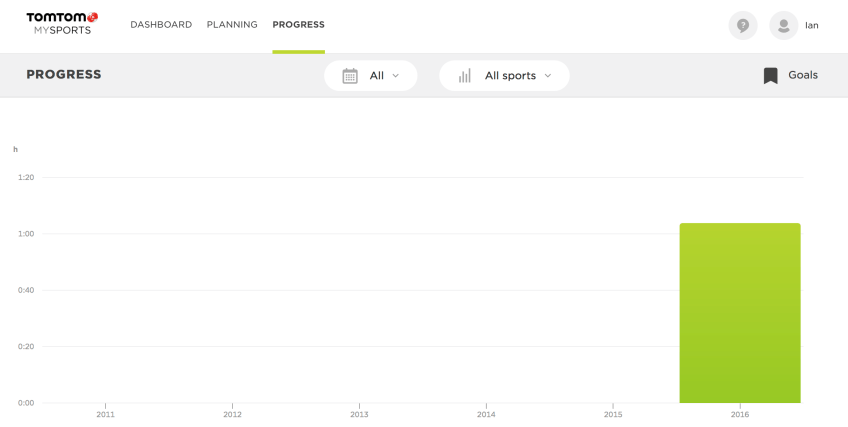Screen dimensions: 848x427
Task: Select the 2011 year label on axis
Action: (x=105, y=414)
